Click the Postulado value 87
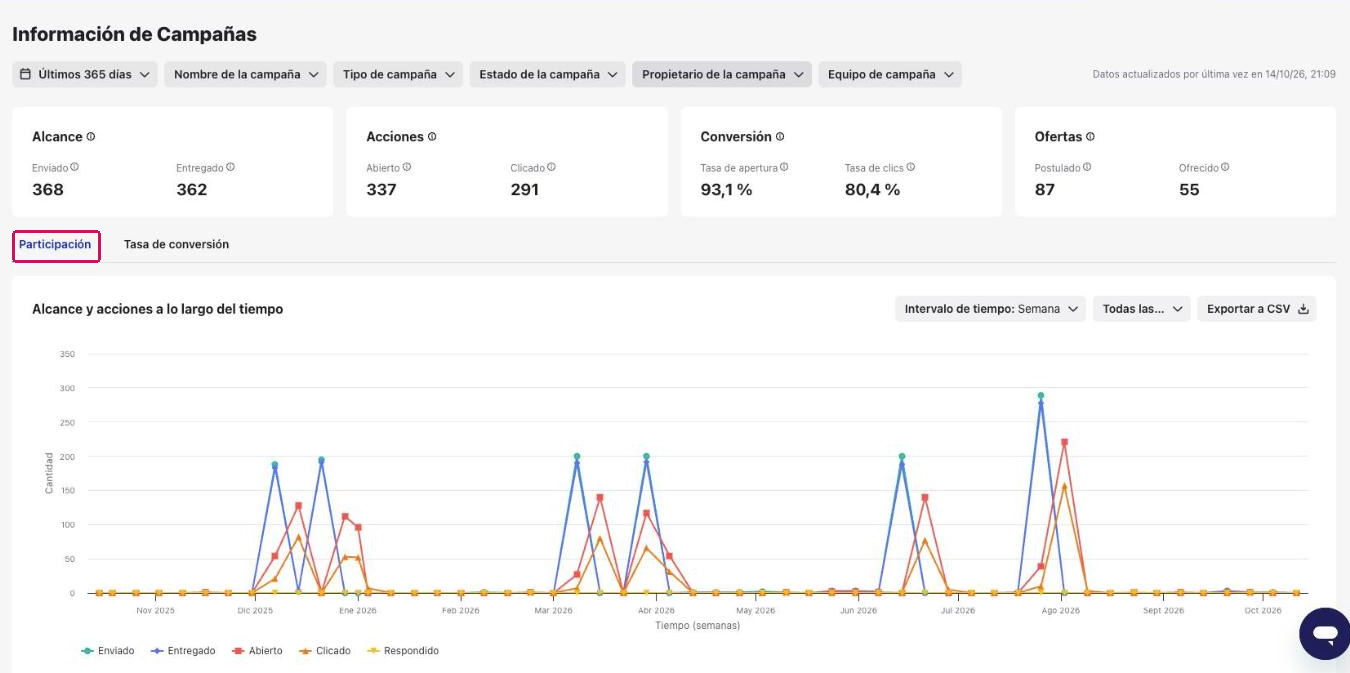The height and width of the screenshot is (673, 1350). [1045, 190]
